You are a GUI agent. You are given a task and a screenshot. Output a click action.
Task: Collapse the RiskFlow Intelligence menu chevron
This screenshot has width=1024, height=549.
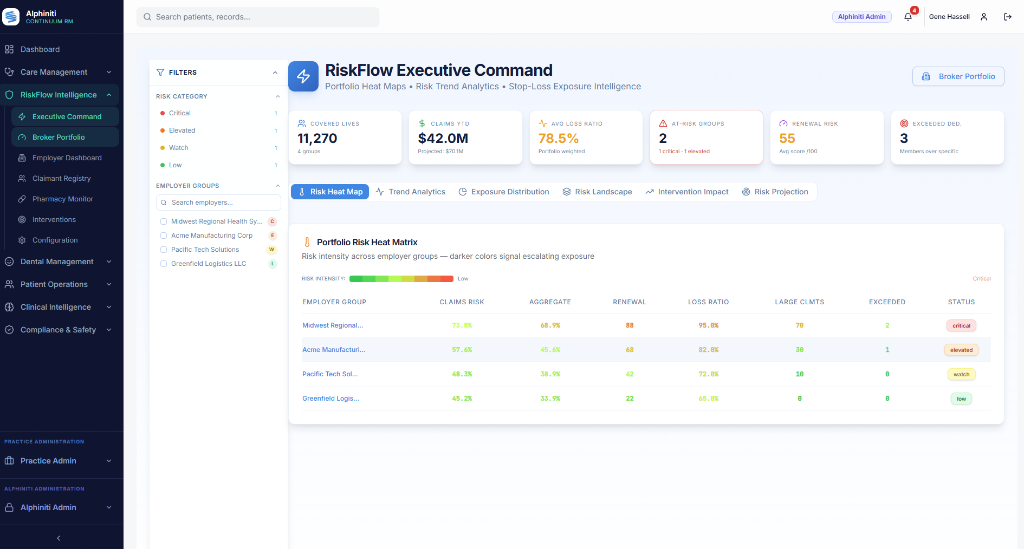coord(109,95)
